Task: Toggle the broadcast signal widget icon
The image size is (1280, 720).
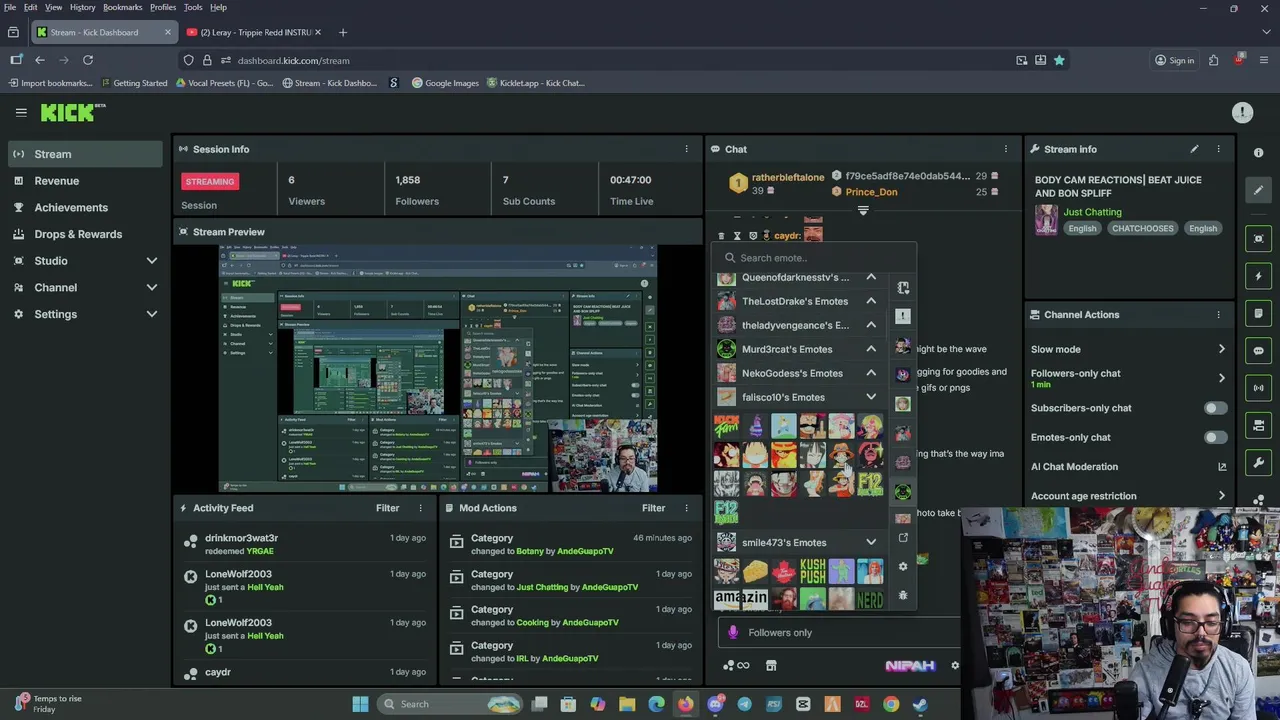Action: click(x=1259, y=387)
